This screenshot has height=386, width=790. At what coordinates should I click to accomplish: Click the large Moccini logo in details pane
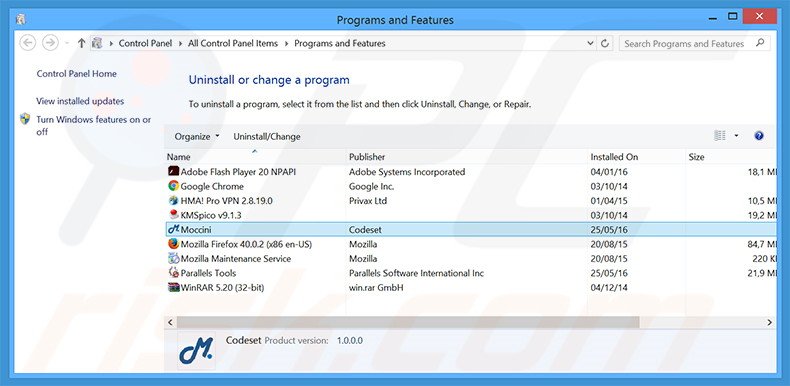pos(196,351)
